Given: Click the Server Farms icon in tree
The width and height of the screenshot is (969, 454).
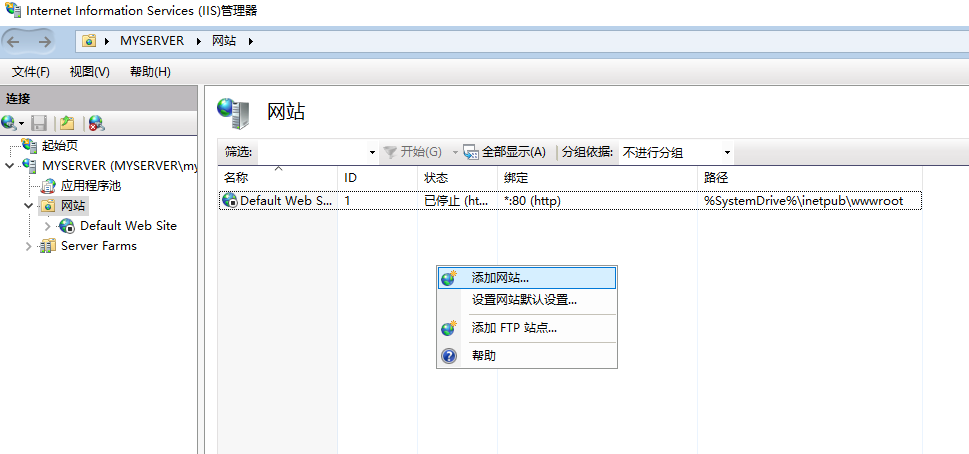Looking at the screenshot, I should point(48,246).
